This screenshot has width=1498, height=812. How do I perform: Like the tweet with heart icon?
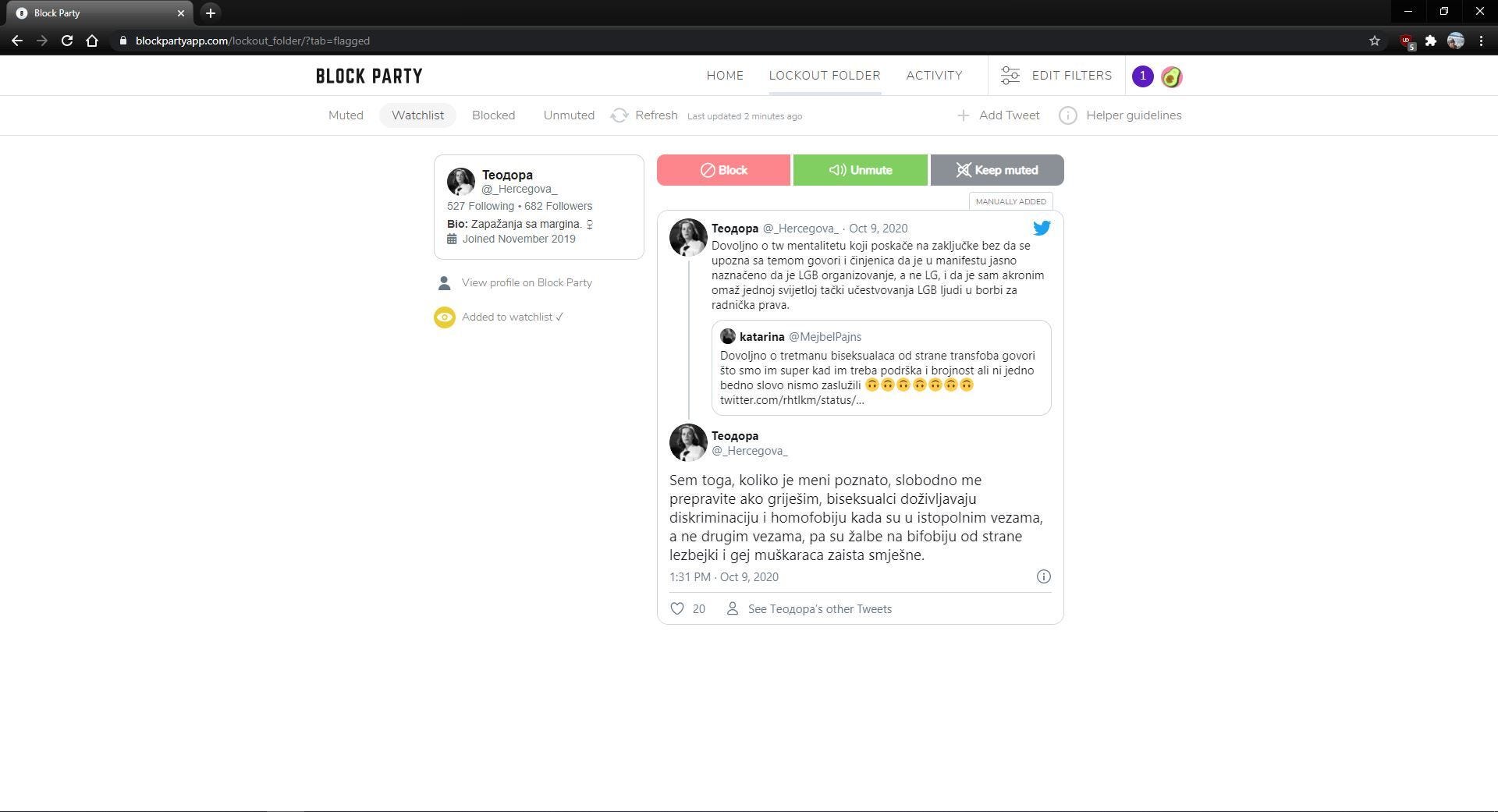pos(677,609)
